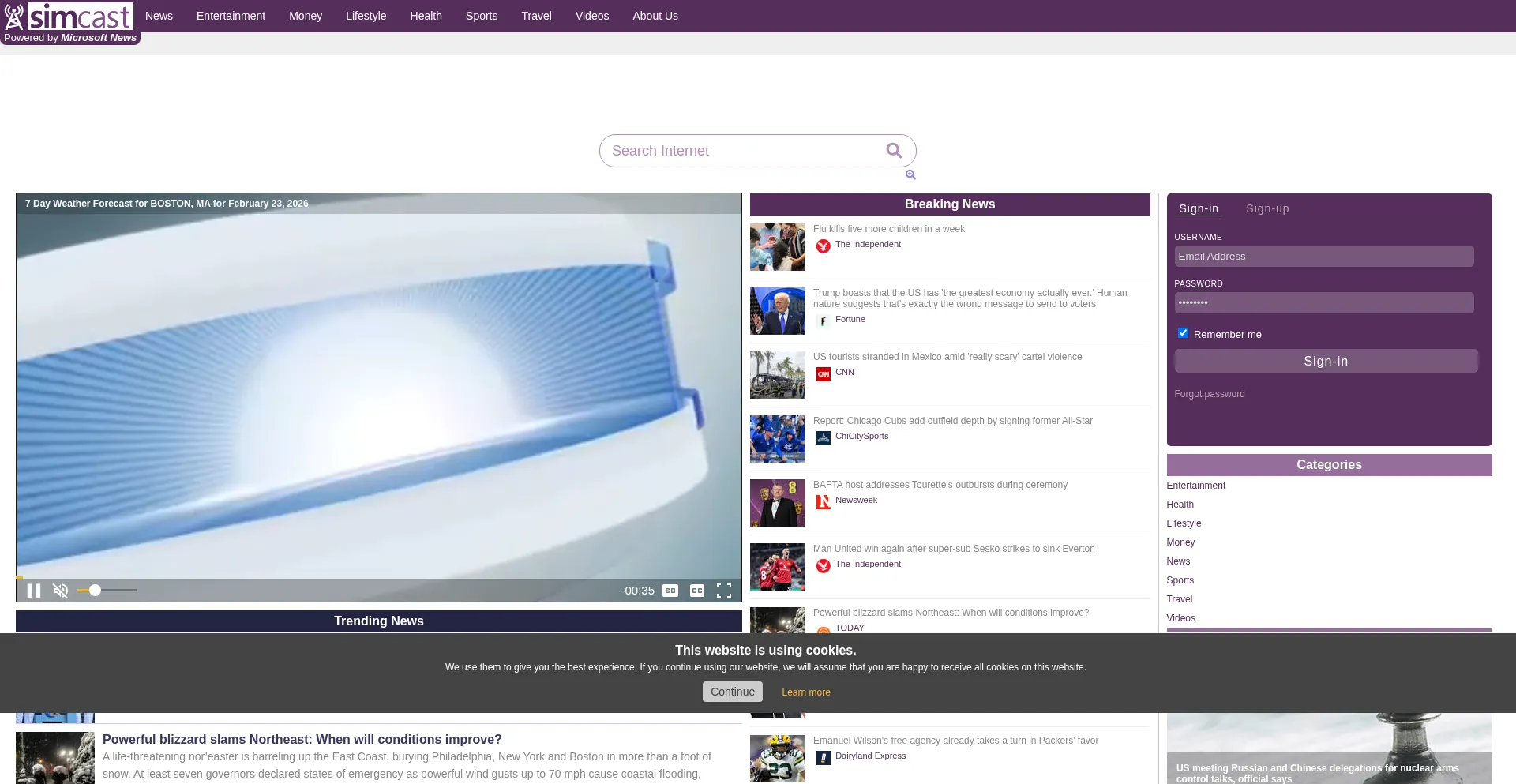Click the CNN source icon
Screen dimensions: 1516x784
824,374
